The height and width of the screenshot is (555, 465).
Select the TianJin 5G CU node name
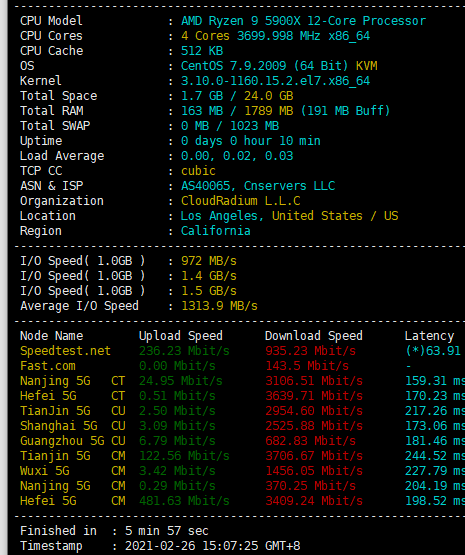point(73,411)
